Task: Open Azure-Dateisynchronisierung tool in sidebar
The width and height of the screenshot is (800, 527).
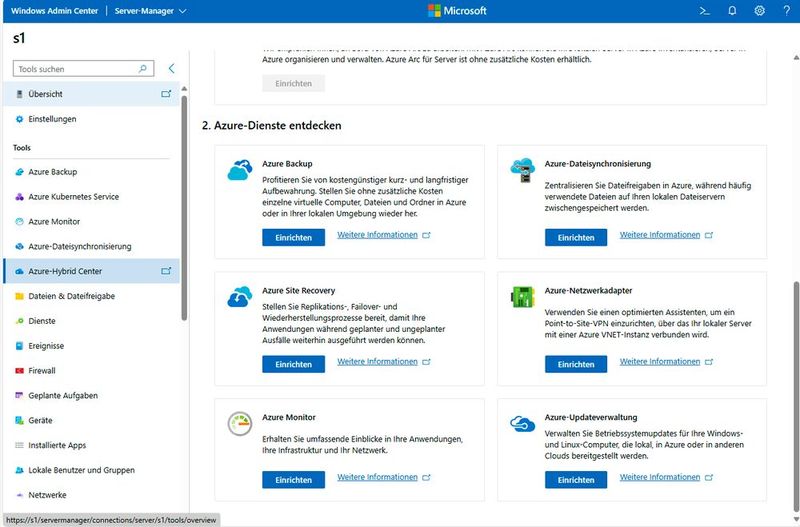Action: [91, 246]
